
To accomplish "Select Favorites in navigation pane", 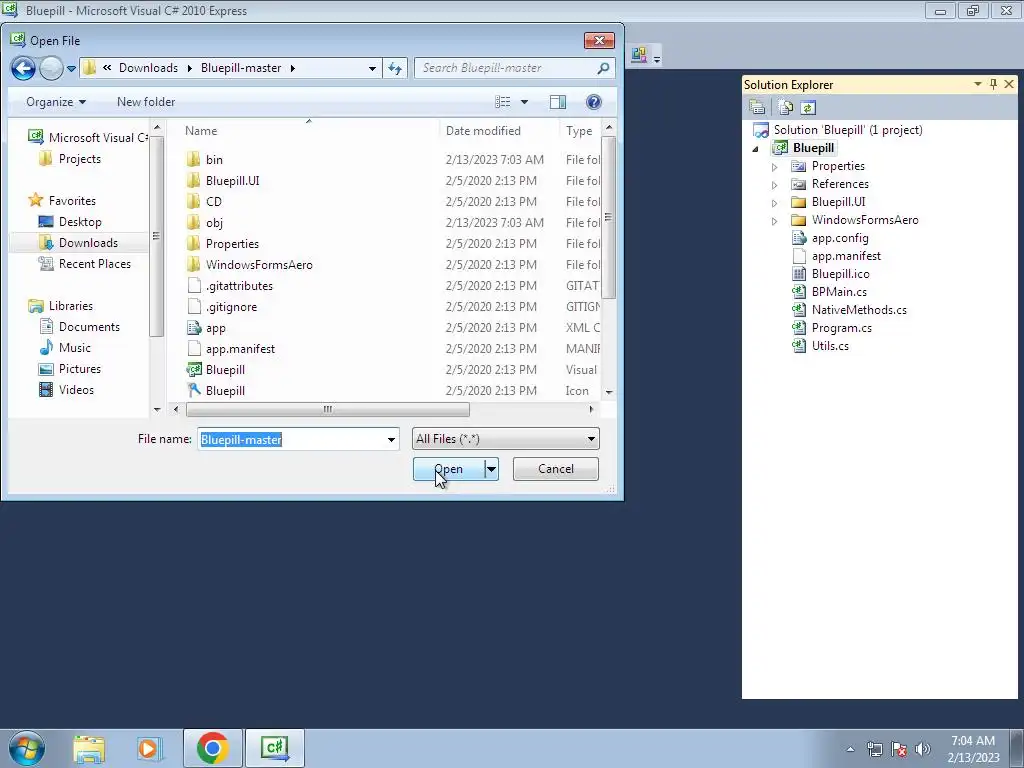I will pyautogui.click(x=62, y=200).
